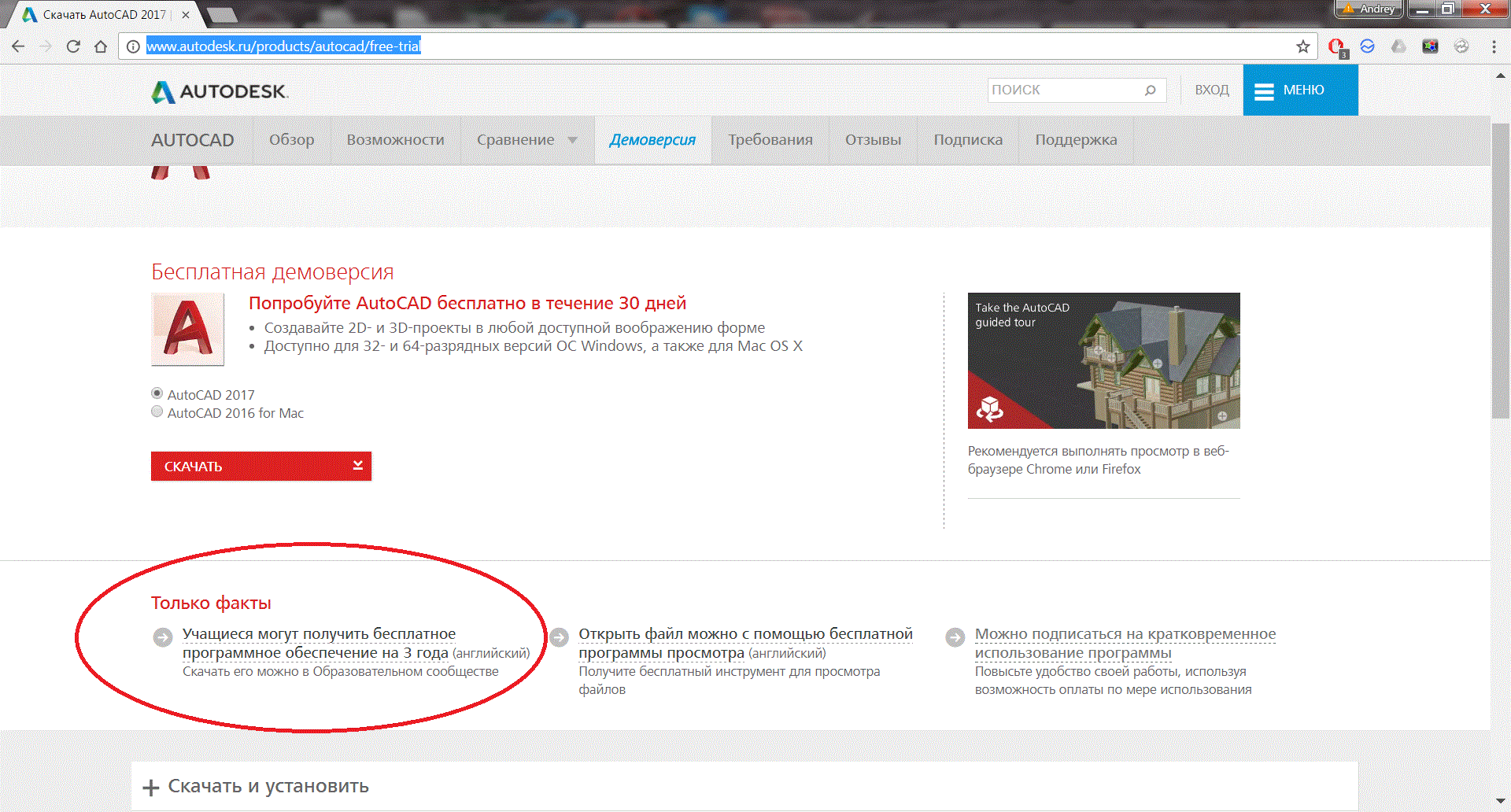Click the scrollbar down arrow

(x=1501, y=802)
